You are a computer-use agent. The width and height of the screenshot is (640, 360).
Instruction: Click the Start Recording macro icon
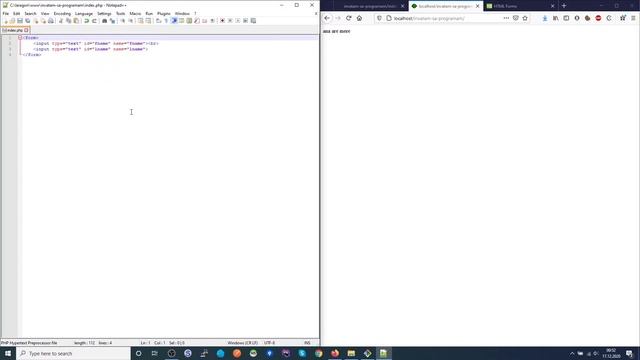(222, 21)
